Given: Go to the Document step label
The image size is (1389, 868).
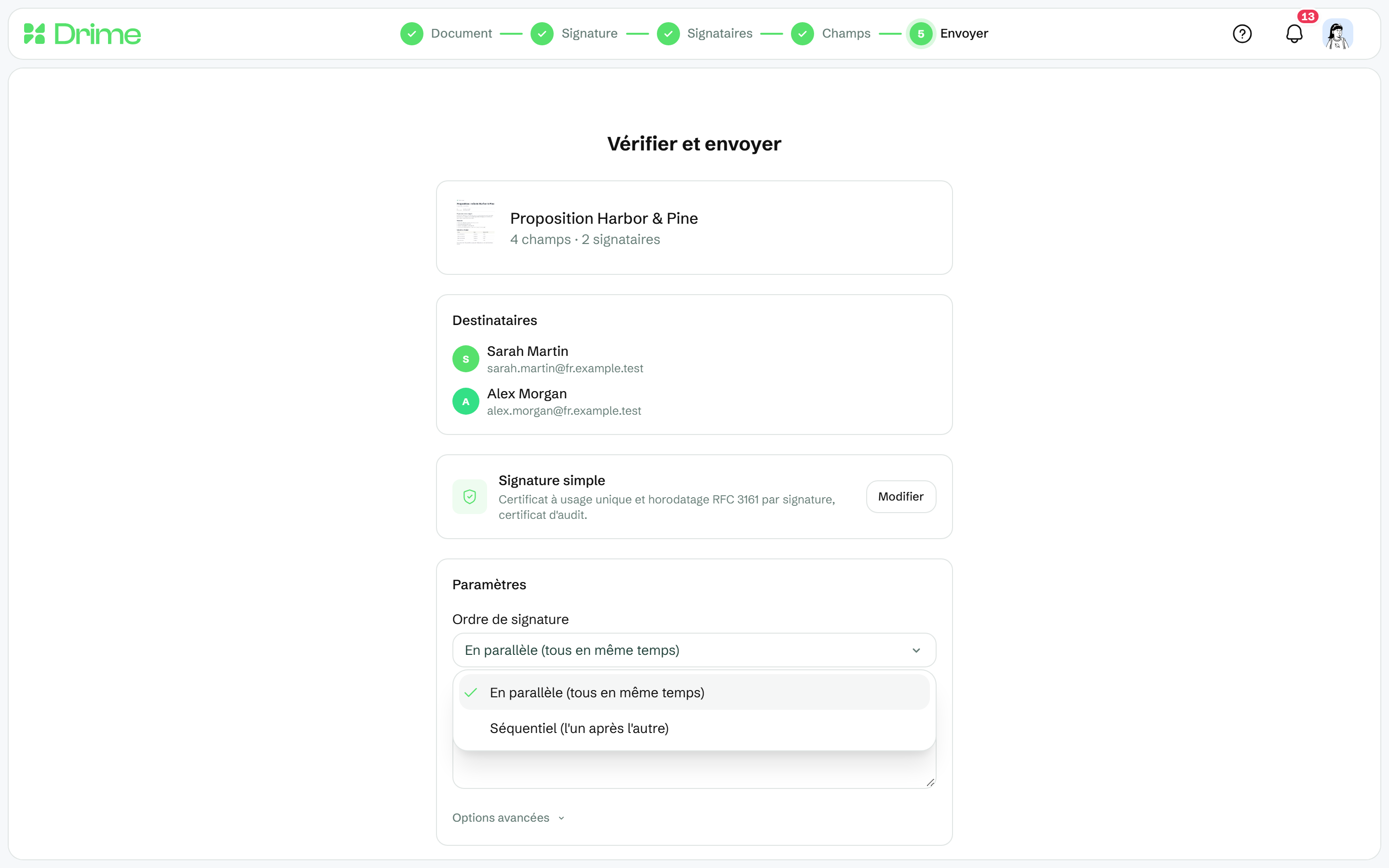Looking at the screenshot, I should [462, 33].
